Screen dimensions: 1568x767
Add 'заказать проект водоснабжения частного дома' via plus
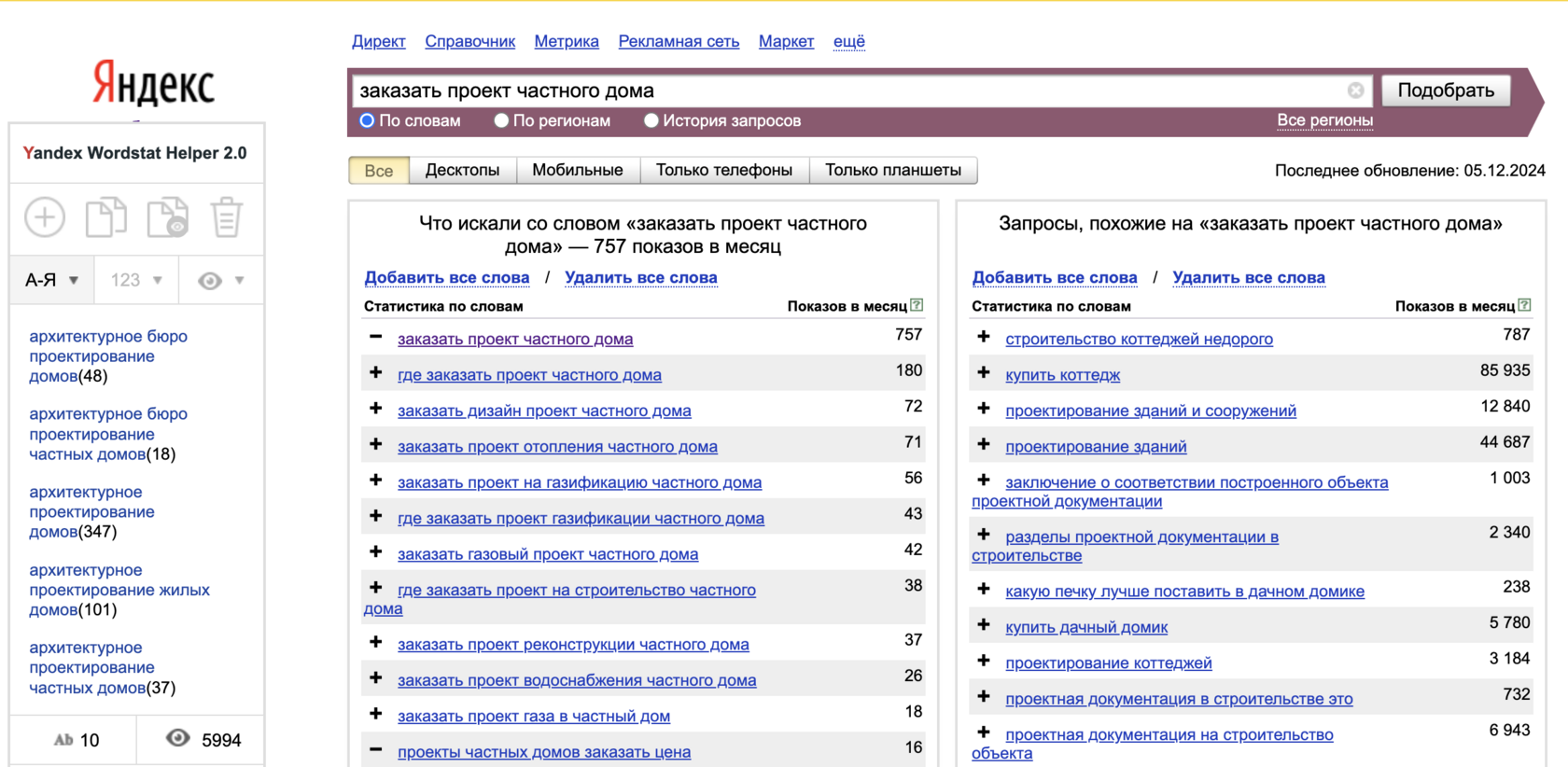tap(375, 678)
